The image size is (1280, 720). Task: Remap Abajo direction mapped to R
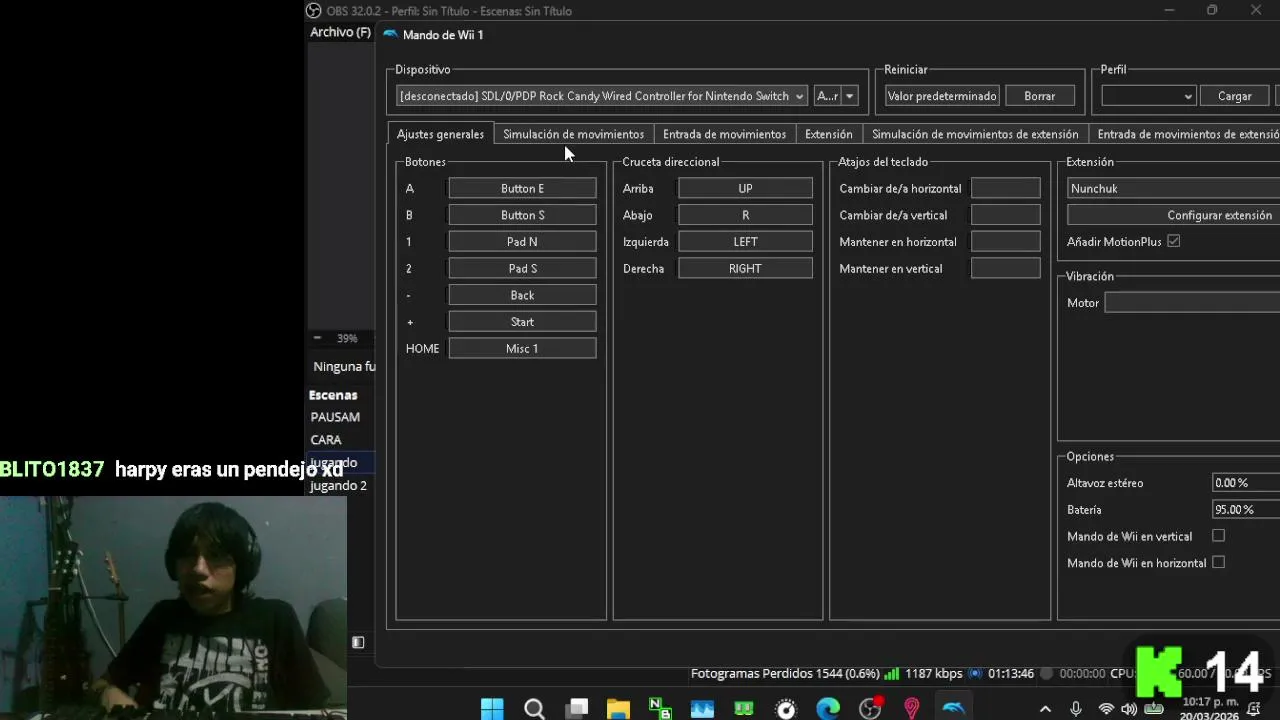[x=745, y=215]
